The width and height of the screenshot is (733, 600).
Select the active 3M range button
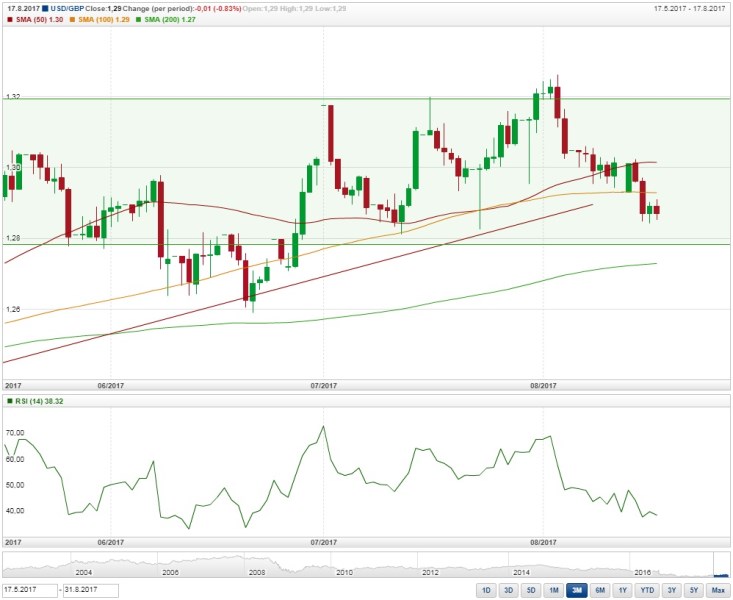click(x=577, y=591)
